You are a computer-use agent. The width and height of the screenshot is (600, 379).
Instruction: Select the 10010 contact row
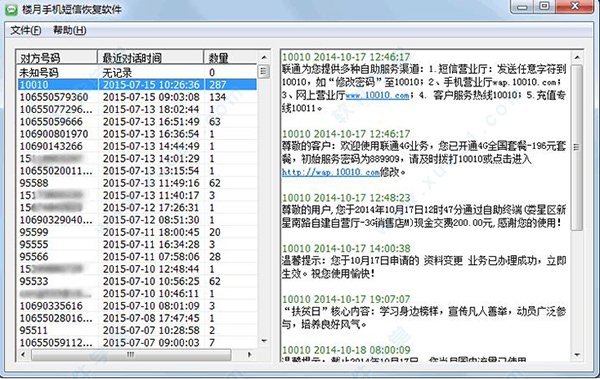point(137,85)
